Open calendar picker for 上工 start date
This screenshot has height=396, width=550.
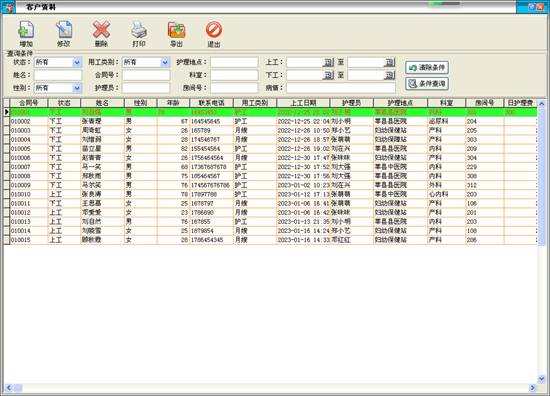(x=328, y=62)
